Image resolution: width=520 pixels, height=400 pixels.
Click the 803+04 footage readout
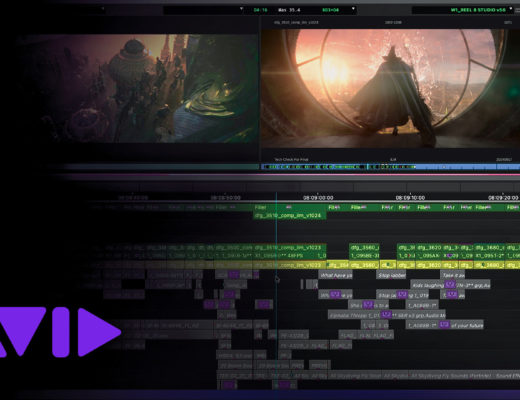pyautogui.click(x=330, y=10)
